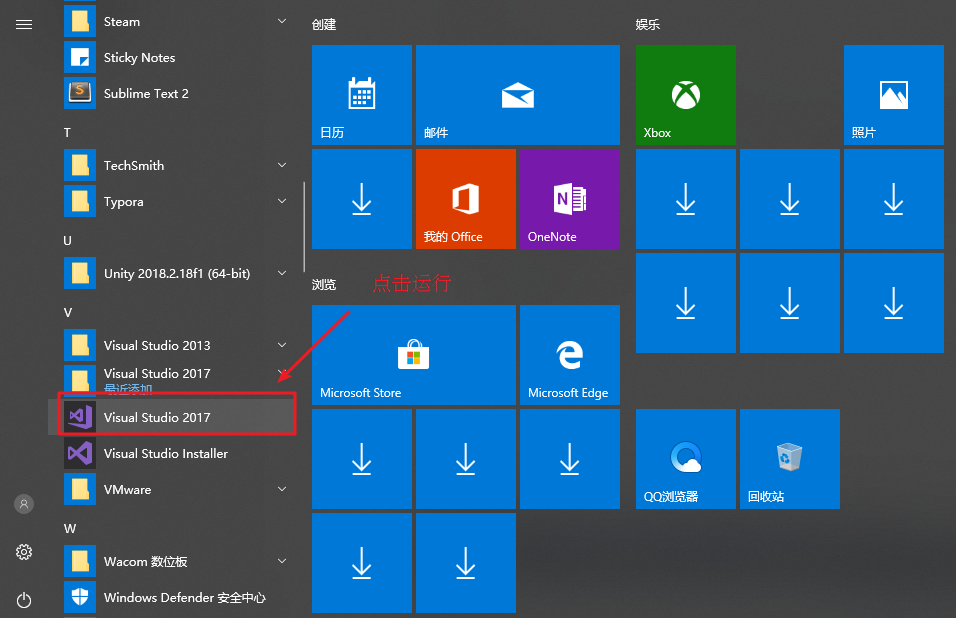Open the 日历 calendar tile
Image resolution: width=956 pixels, height=618 pixels.
[361, 95]
